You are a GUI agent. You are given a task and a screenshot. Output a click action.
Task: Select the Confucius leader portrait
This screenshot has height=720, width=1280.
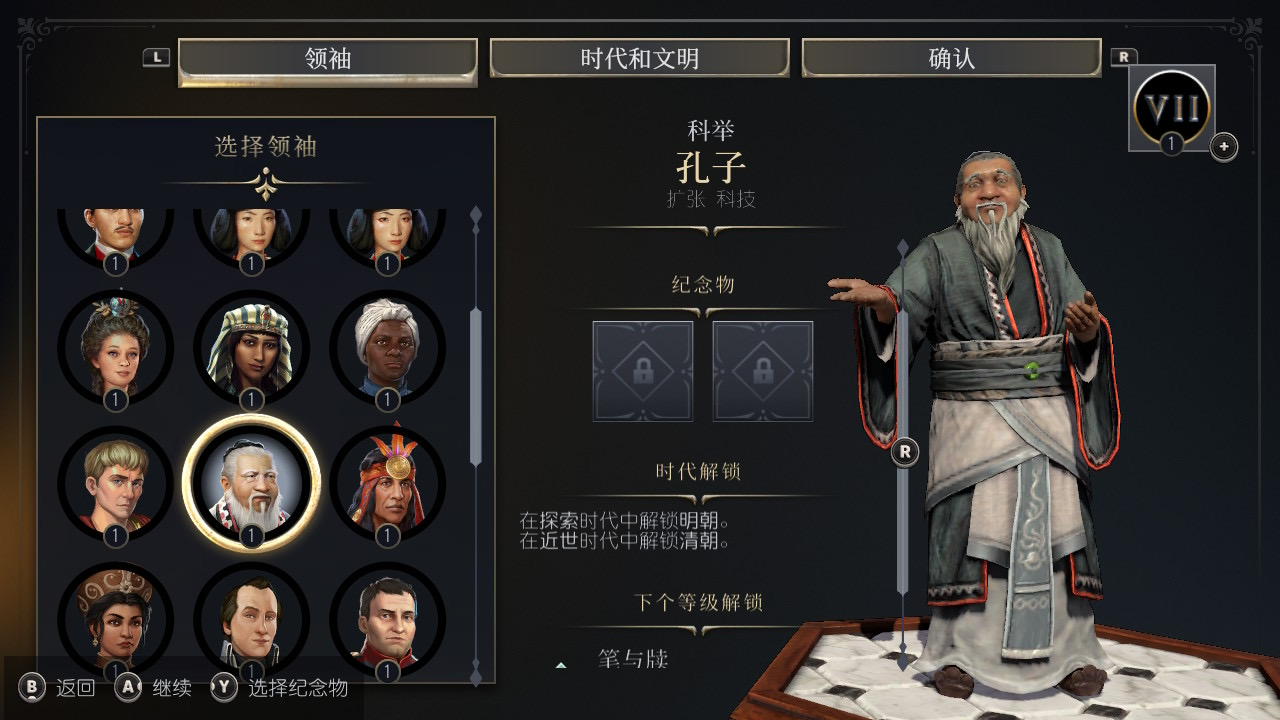pos(251,483)
